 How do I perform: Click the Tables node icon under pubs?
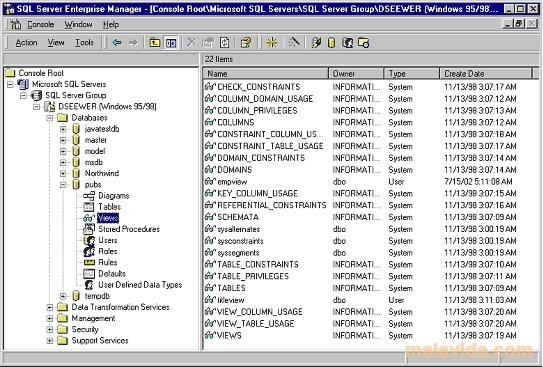point(89,207)
